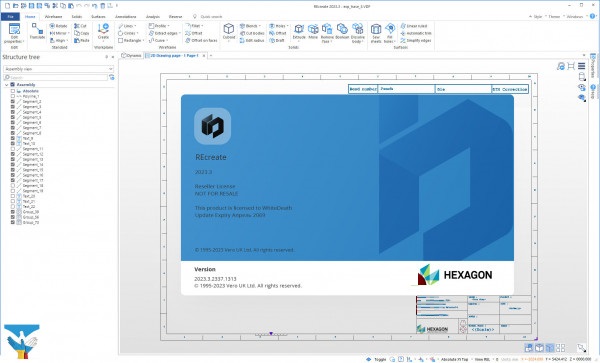Image resolution: width=600 pixels, height=363 pixels.
Task: Switch to the Wireframe ribbon tab
Action: 53,16
